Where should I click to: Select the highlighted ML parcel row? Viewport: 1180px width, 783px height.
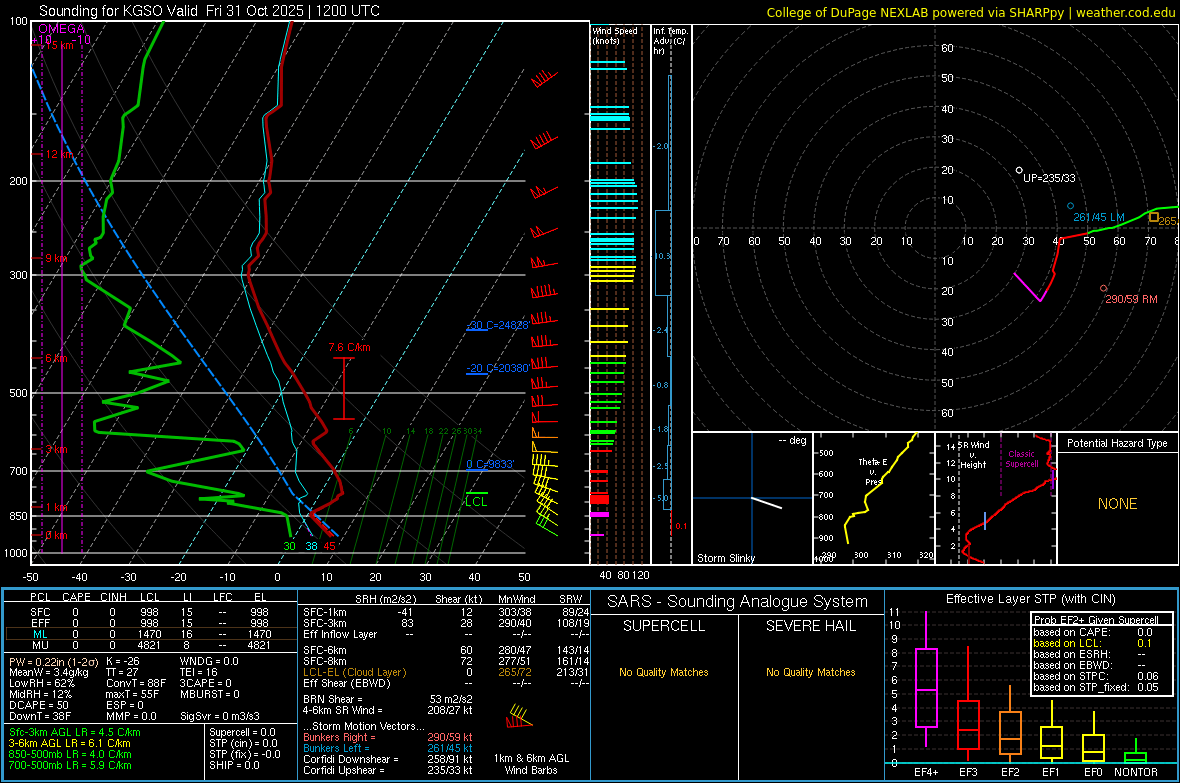tap(151, 634)
